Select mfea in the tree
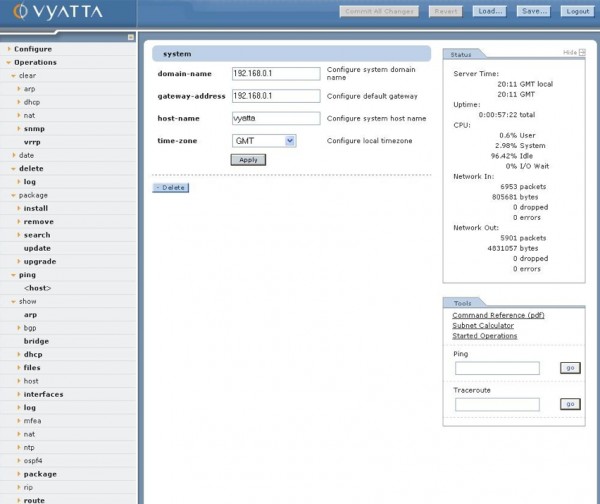This screenshot has width=600, height=504. point(32,421)
